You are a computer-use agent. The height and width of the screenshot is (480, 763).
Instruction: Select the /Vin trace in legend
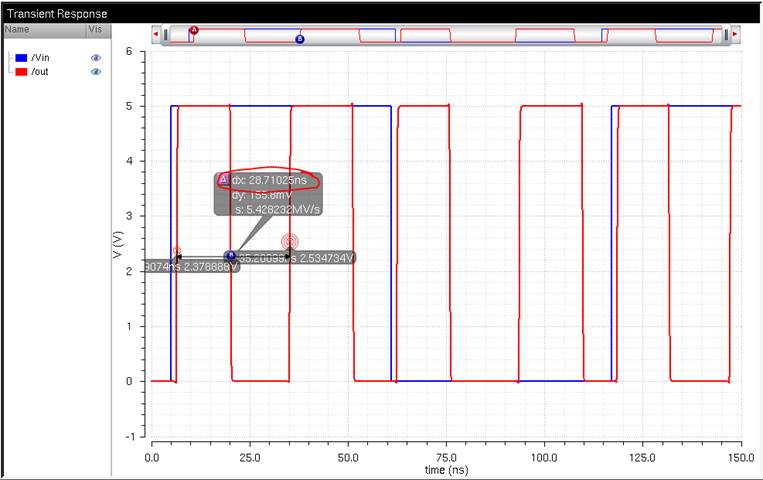point(44,59)
